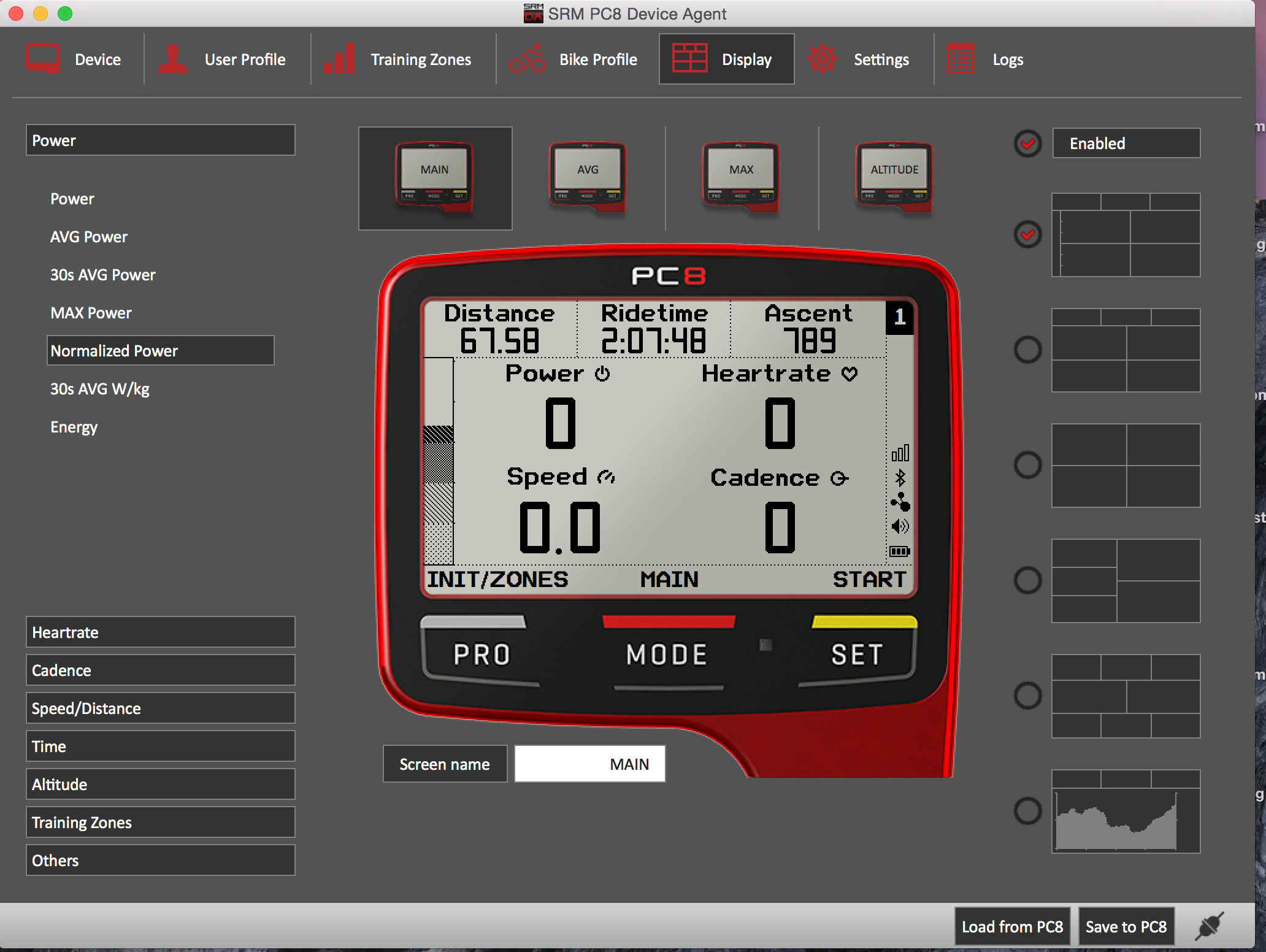Select the AVG screen thumbnail
1266x952 pixels.
588,178
